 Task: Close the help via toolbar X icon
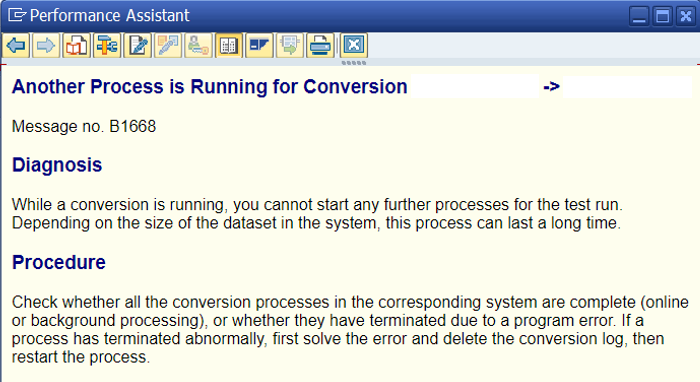click(354, 45)
